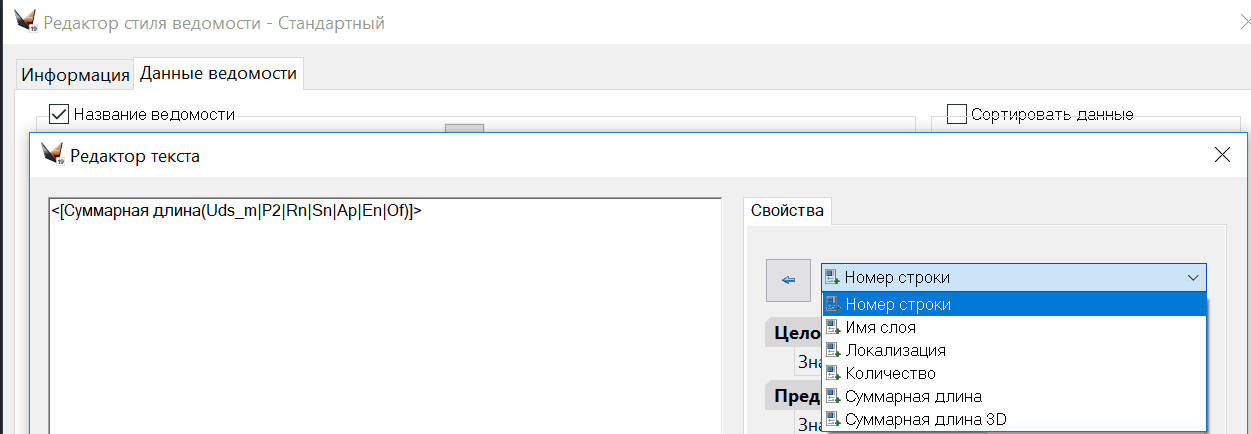The image size is (1251, 434).
Task: Click the icon beside Количество entry
Action: tap(832, 373)
